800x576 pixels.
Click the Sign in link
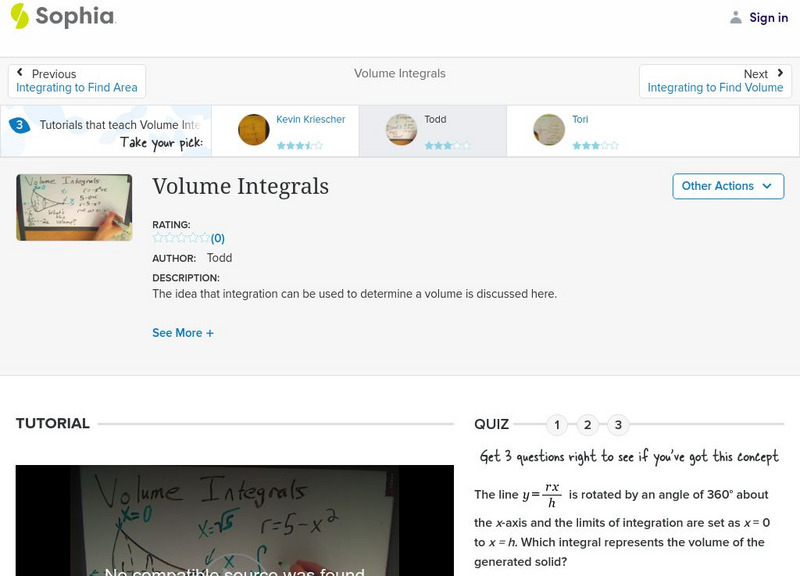(x=768, y=17)
